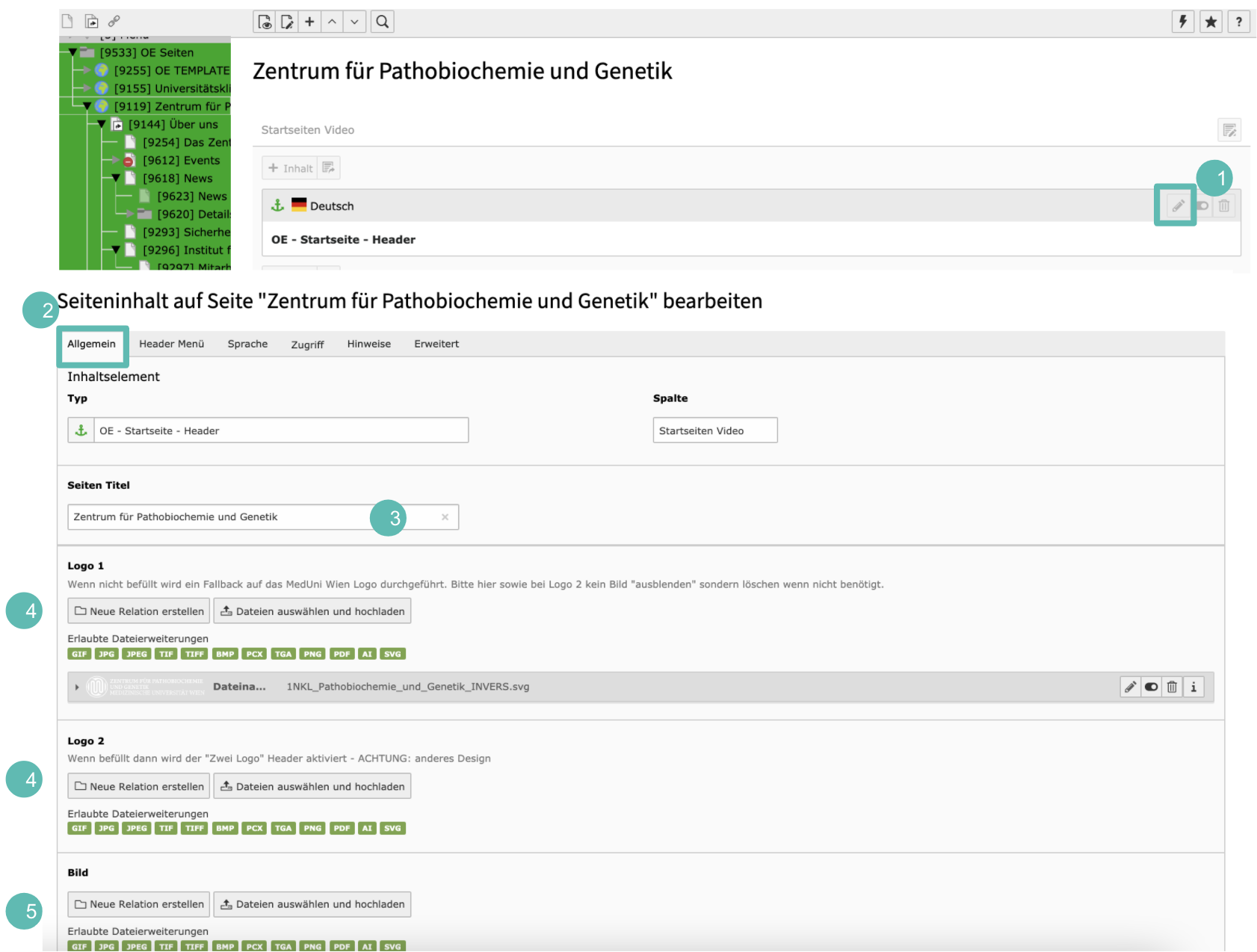Select [9623] News page in tree
Image resolution: width=1257 pixels, height=952 pixels.
click(x=191, y=196)
